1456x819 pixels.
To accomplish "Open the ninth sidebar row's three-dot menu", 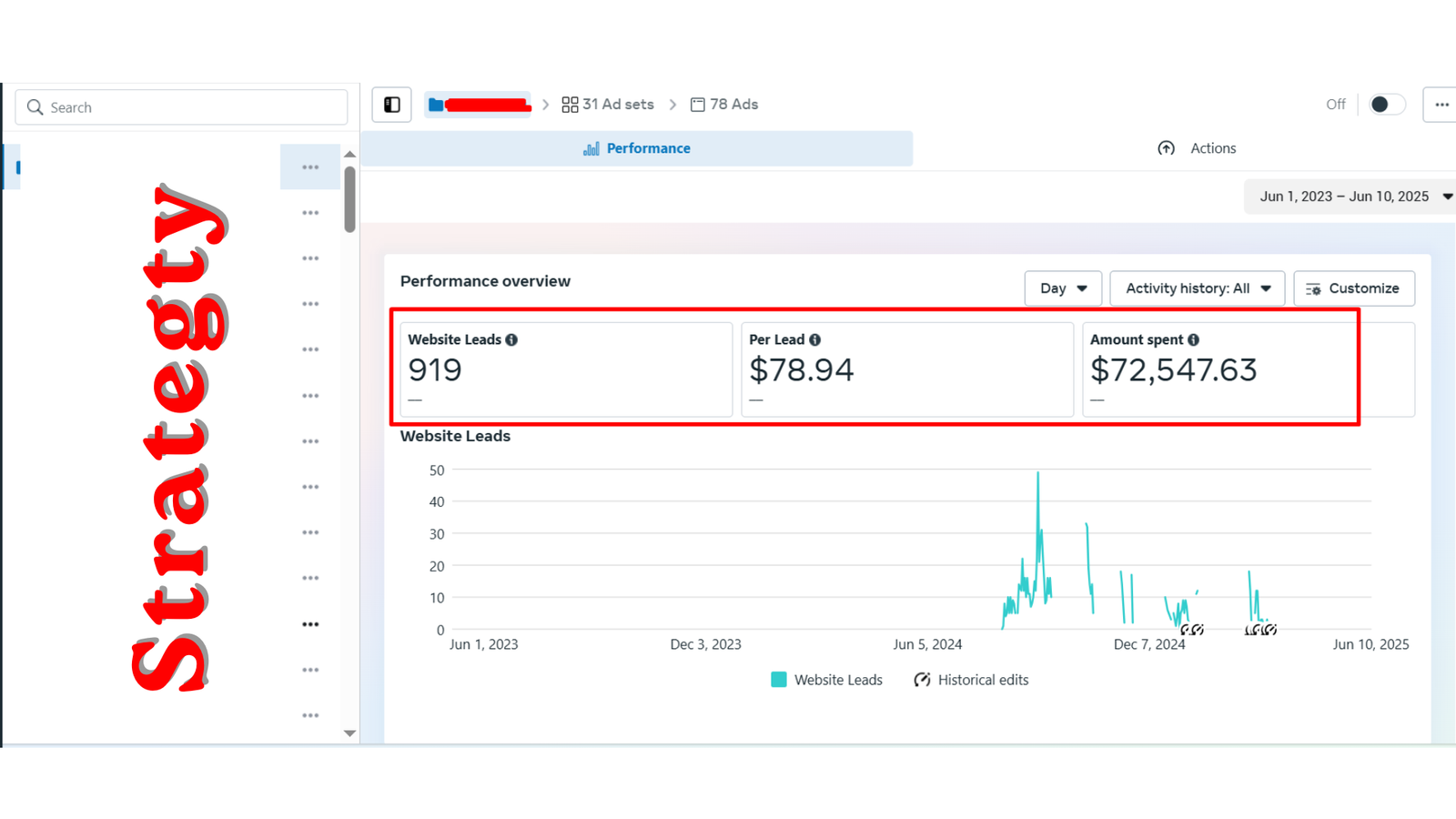I will tap(310, 532).
